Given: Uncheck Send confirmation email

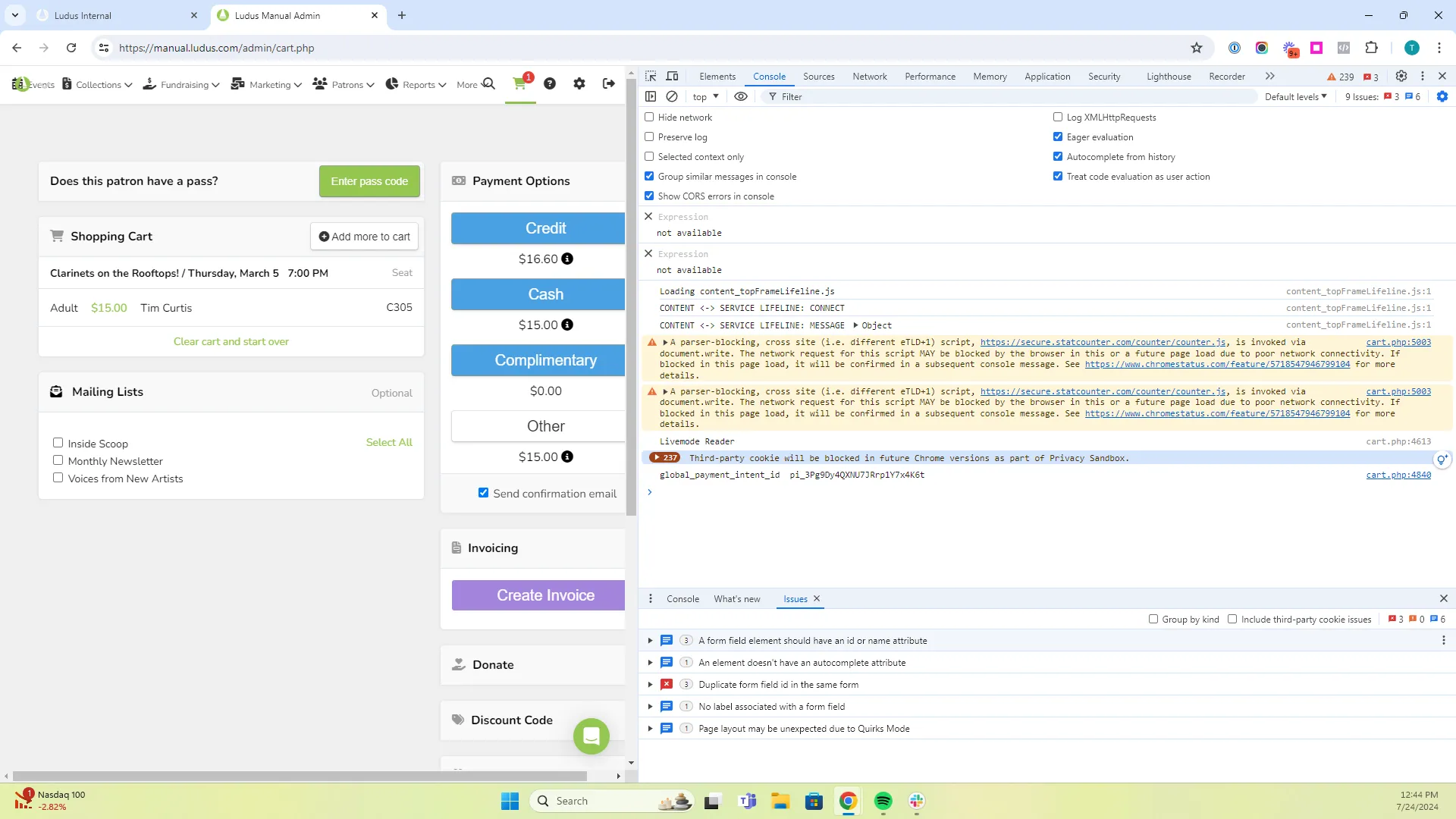Looking at the screenshot, I should click(483, 493).
